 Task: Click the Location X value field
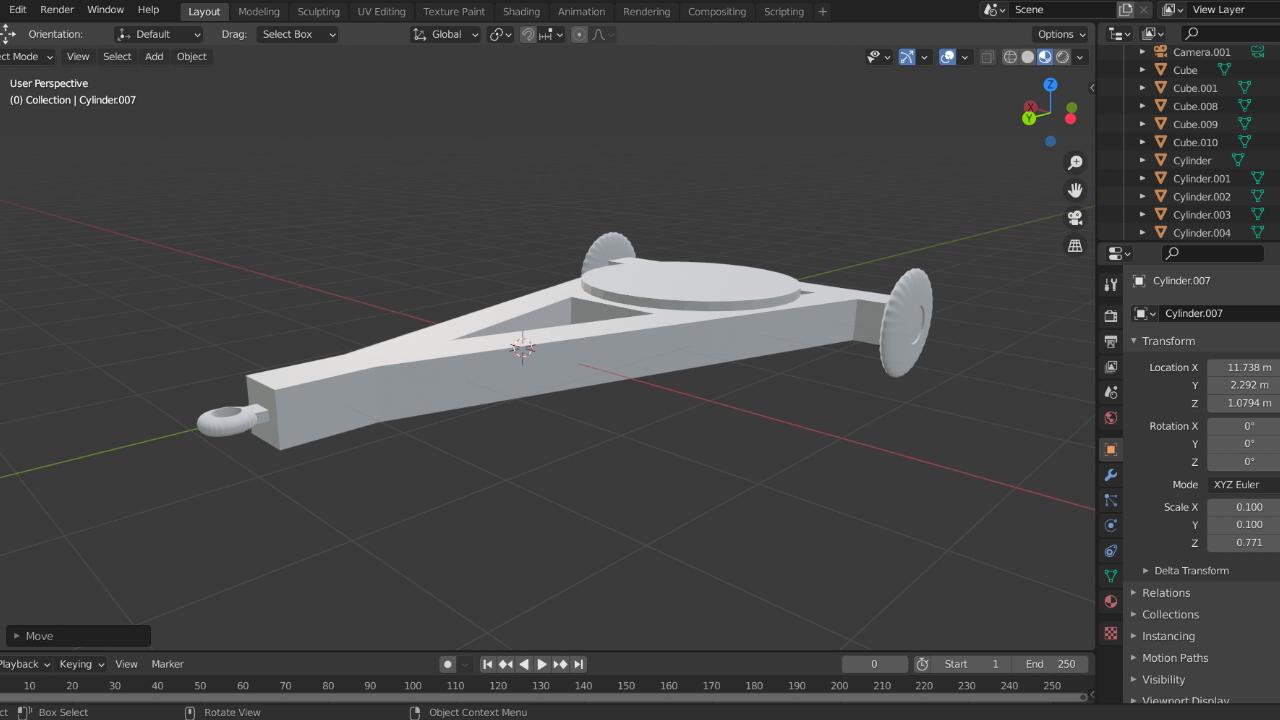point(1243,367)
